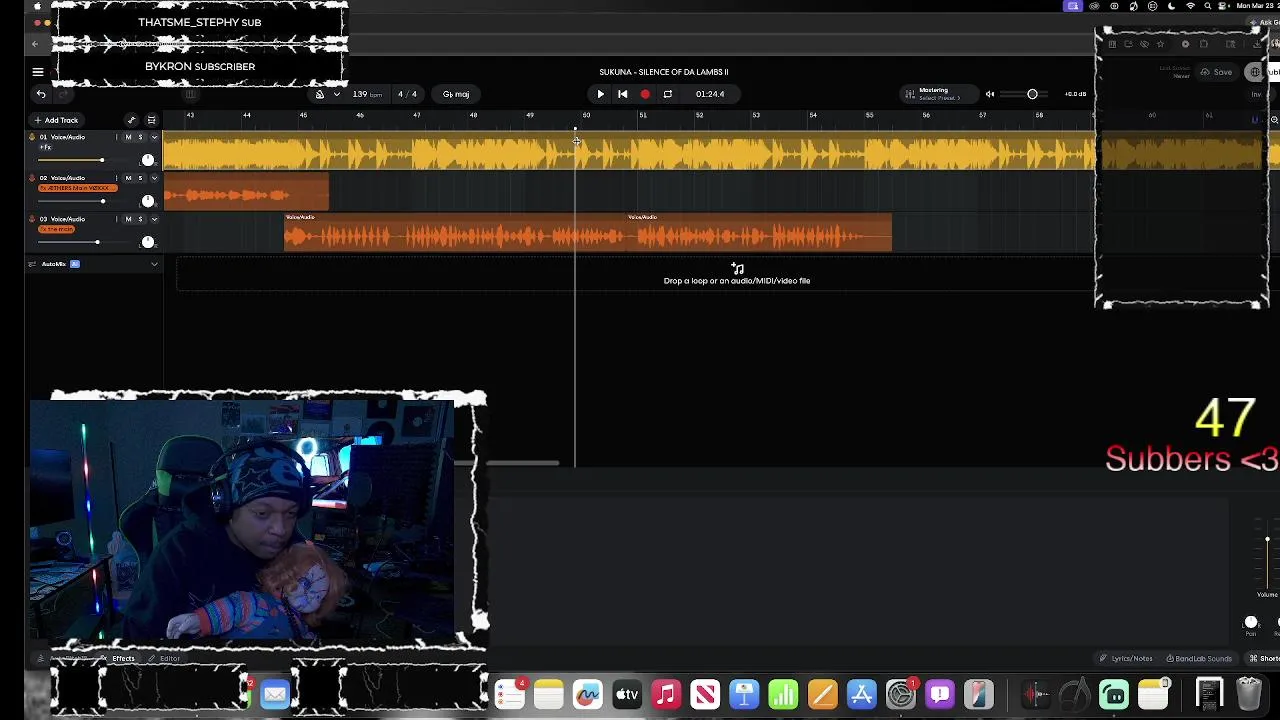
Task: Toggle cycle loop mode
Action: point(667,94)
